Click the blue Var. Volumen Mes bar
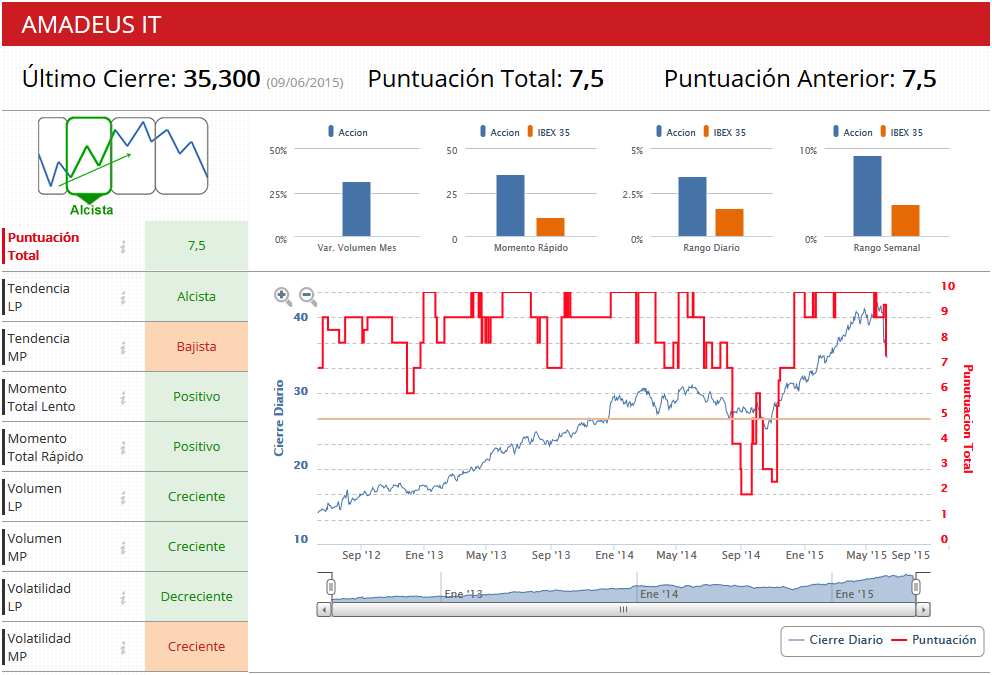 [x=356, y=209]
